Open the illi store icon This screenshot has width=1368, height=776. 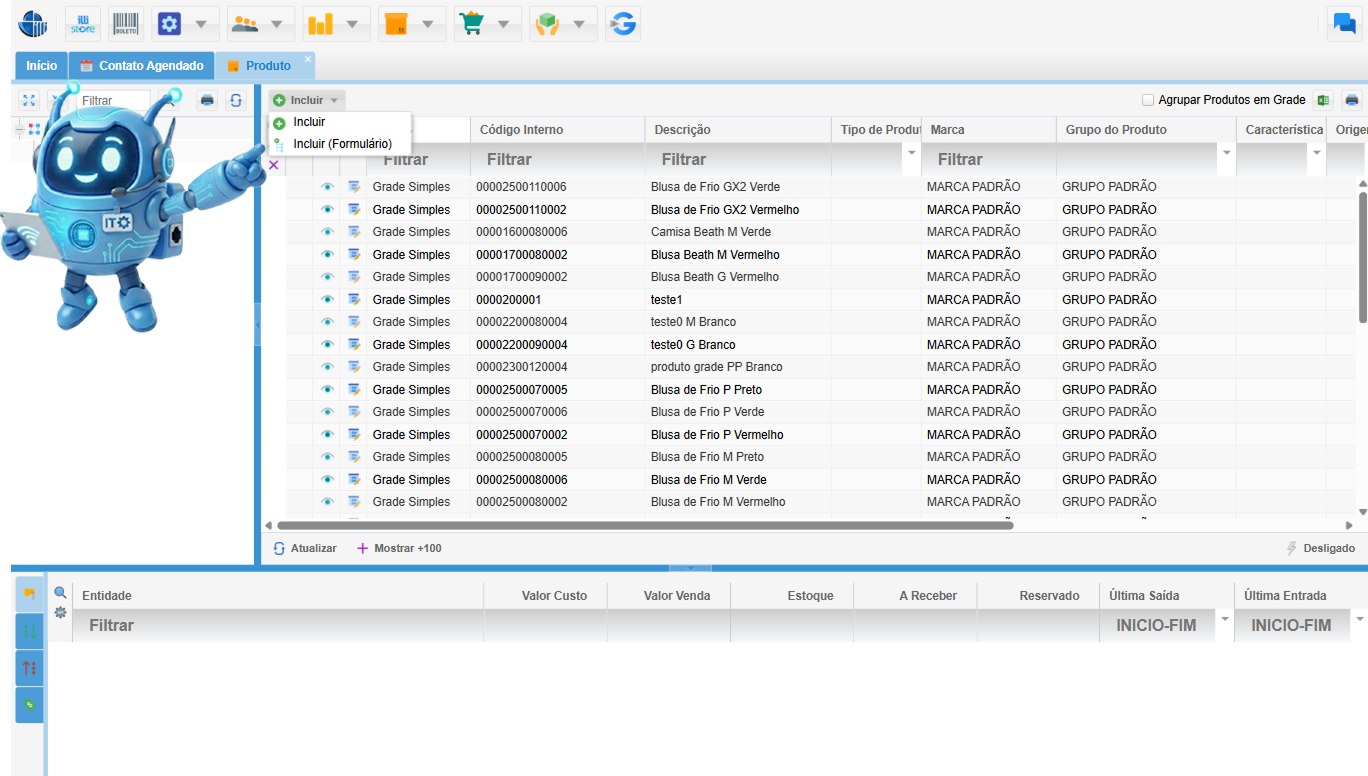pos(82,24)
